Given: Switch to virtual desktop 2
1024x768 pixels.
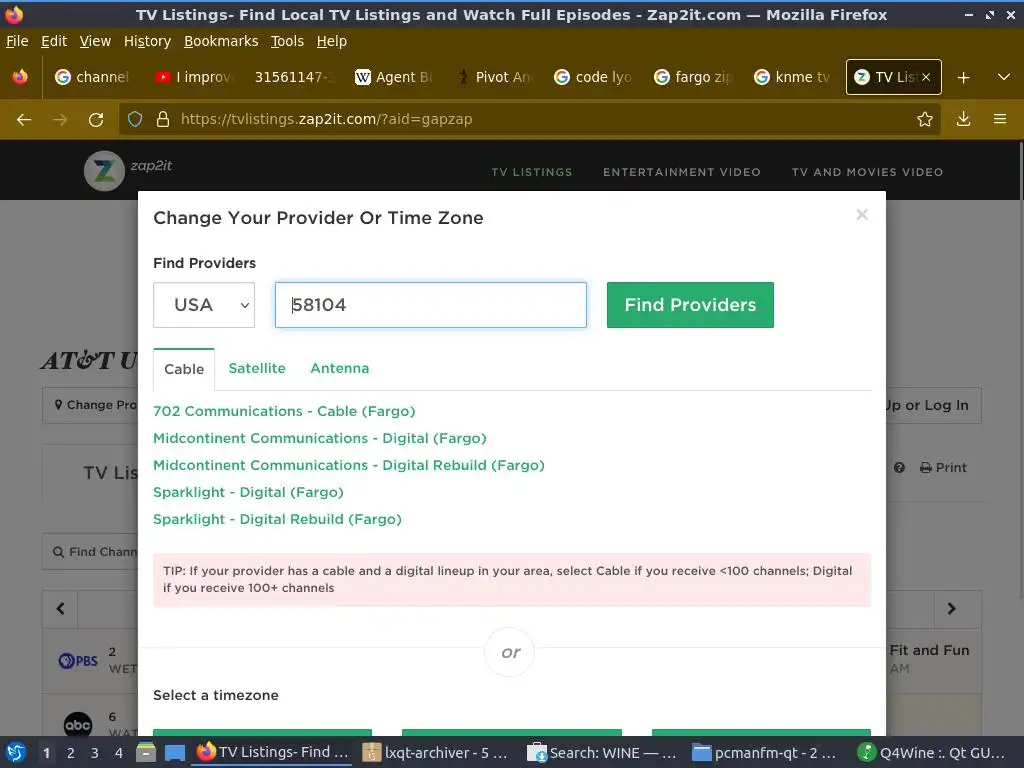Looking at the screenshot, I should [71, 753].
